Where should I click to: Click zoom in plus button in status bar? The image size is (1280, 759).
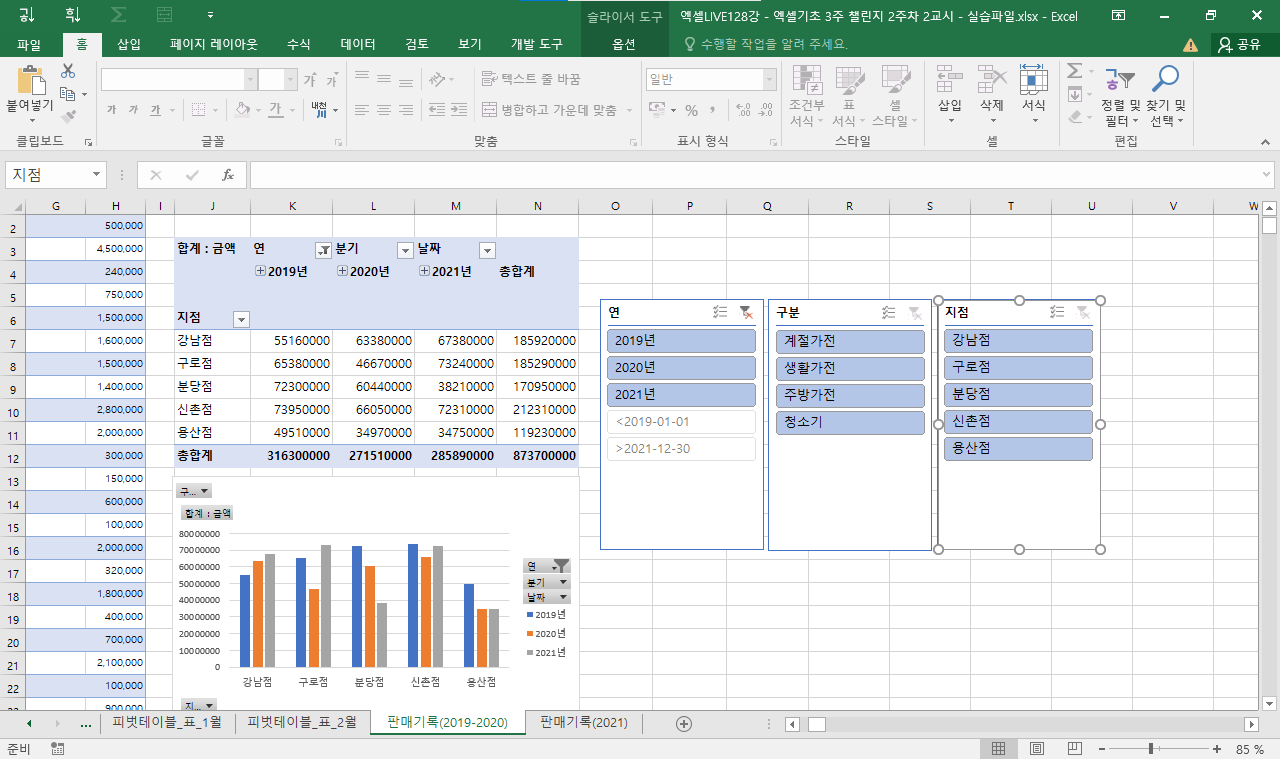(x=1217, y=749)
